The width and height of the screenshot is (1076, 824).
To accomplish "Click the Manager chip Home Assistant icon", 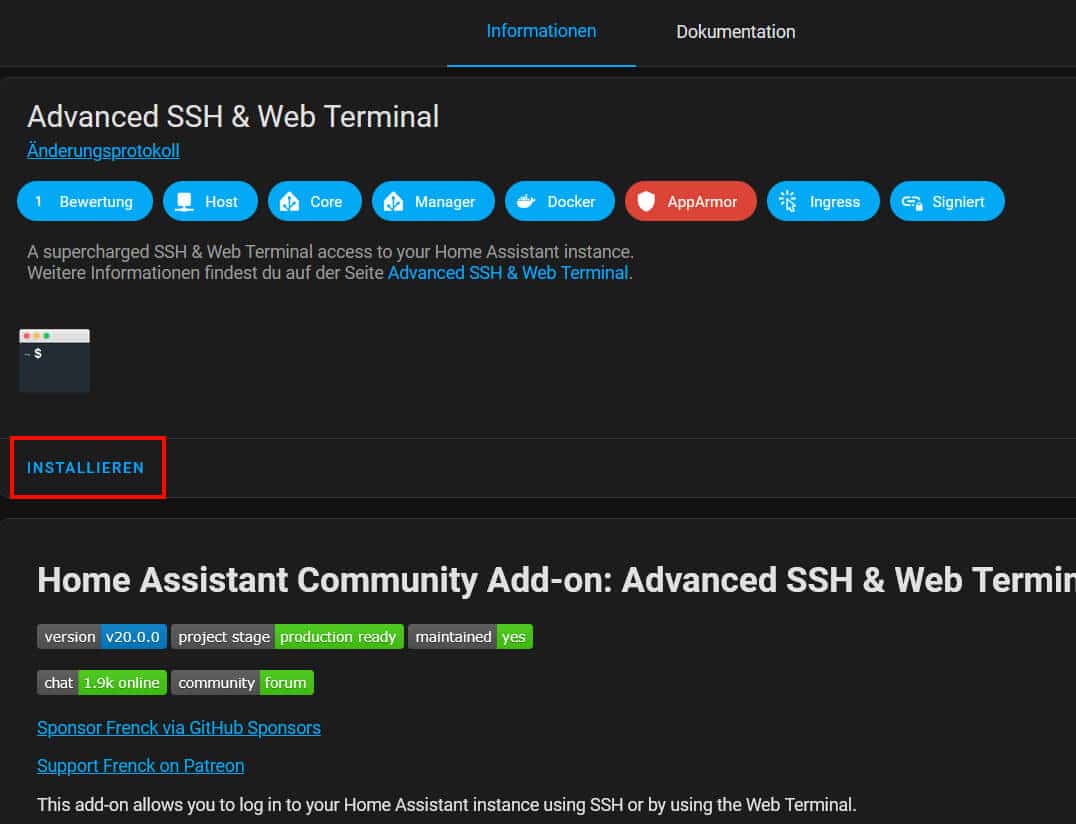I will pos(394,202).
